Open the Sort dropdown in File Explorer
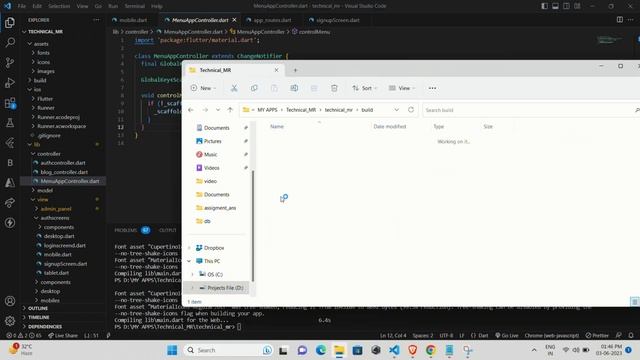Viewport: 640px width, 360px height. point(364,88)
